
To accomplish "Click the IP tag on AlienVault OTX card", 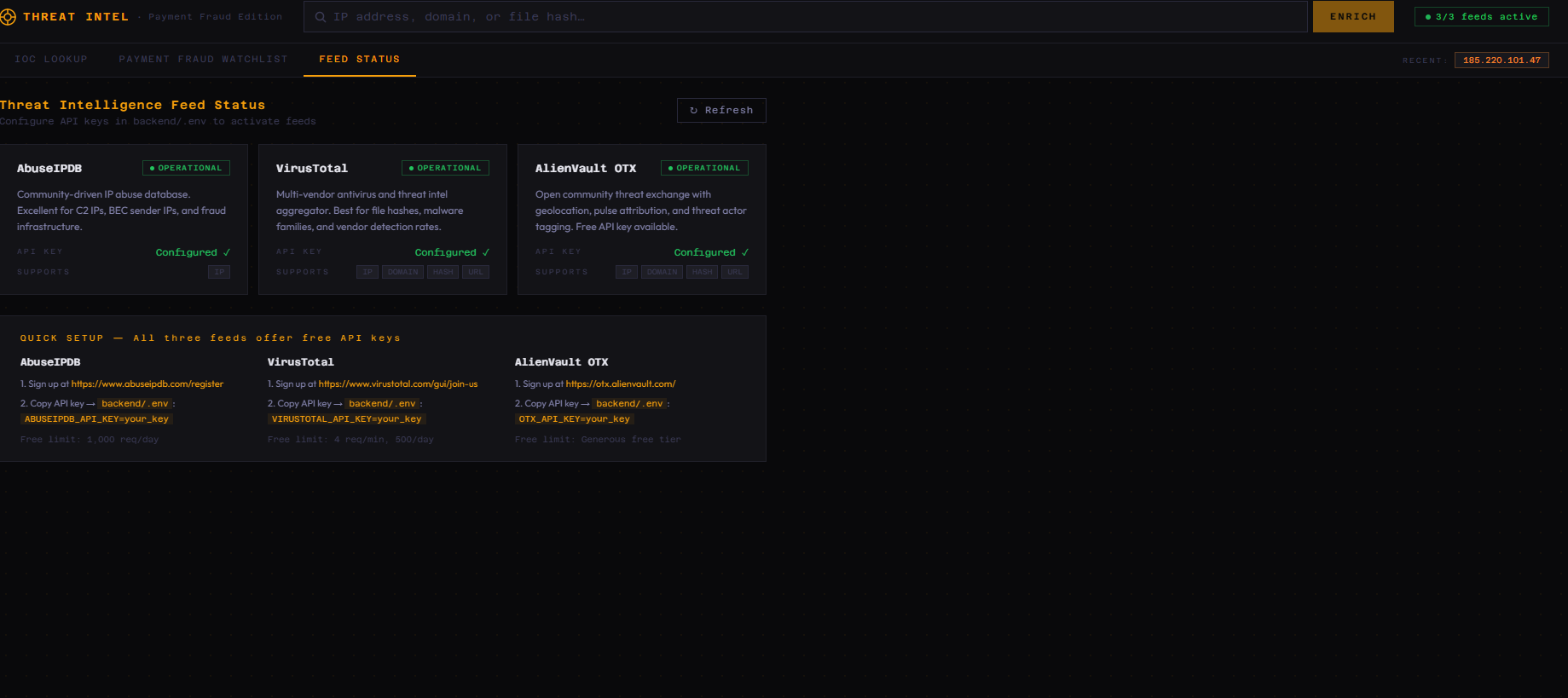I will coord(627,272).
